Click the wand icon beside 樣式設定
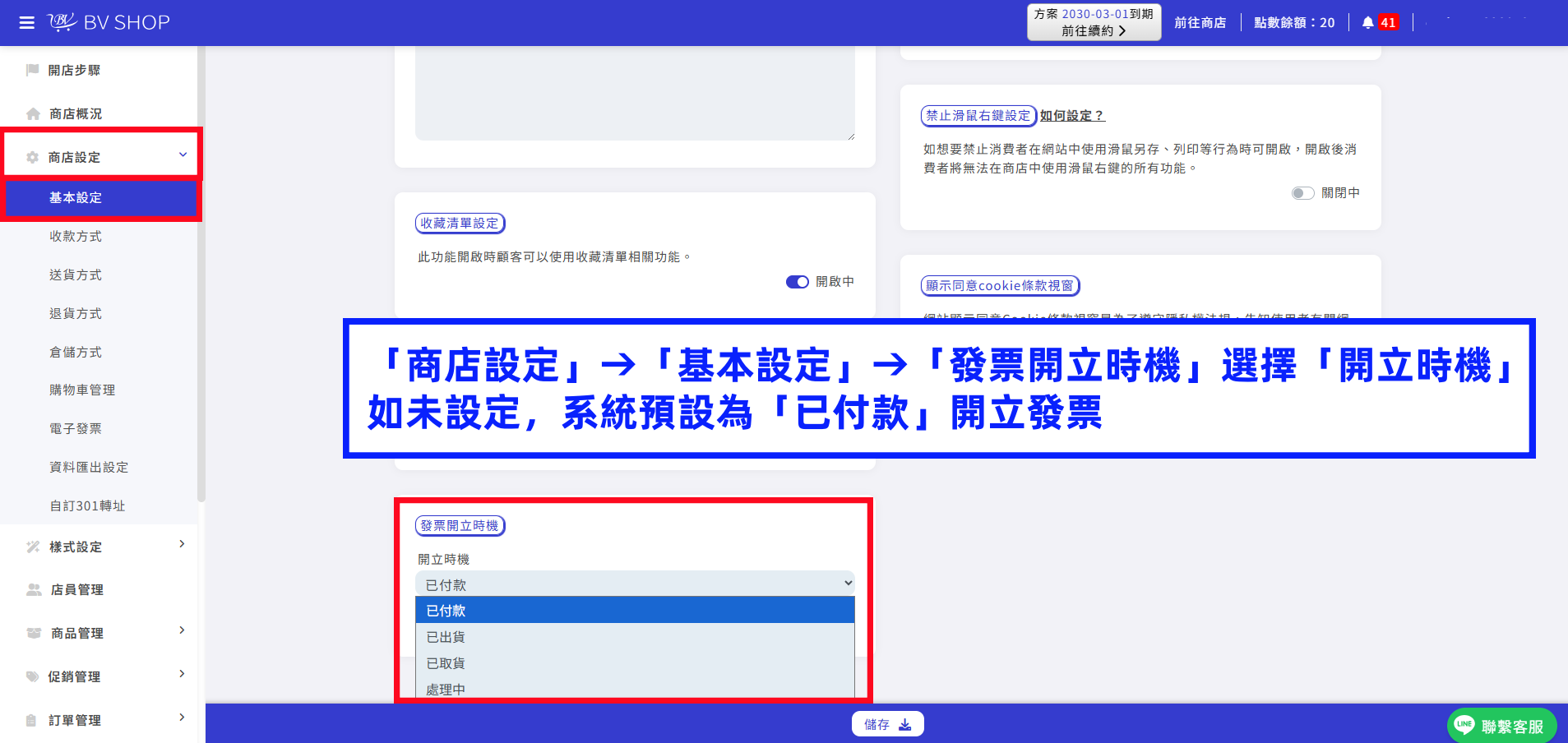1568x743 pixels. 33,547
